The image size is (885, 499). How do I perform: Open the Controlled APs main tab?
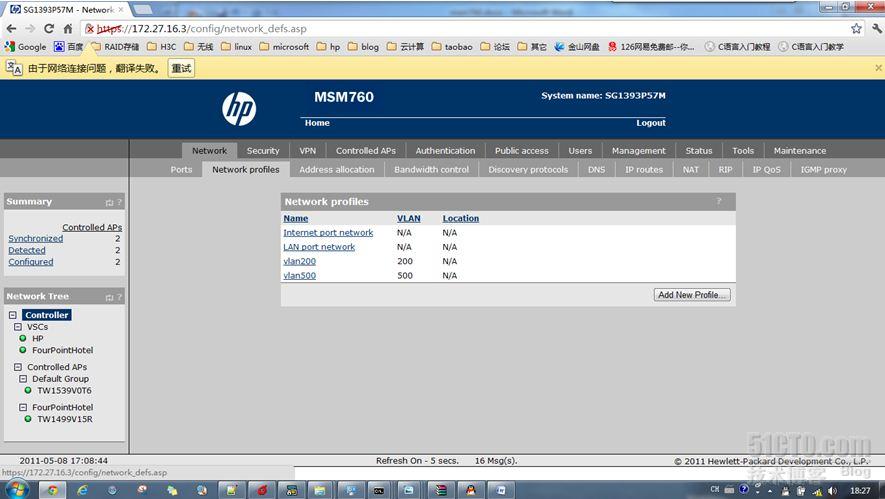point(366,151)
